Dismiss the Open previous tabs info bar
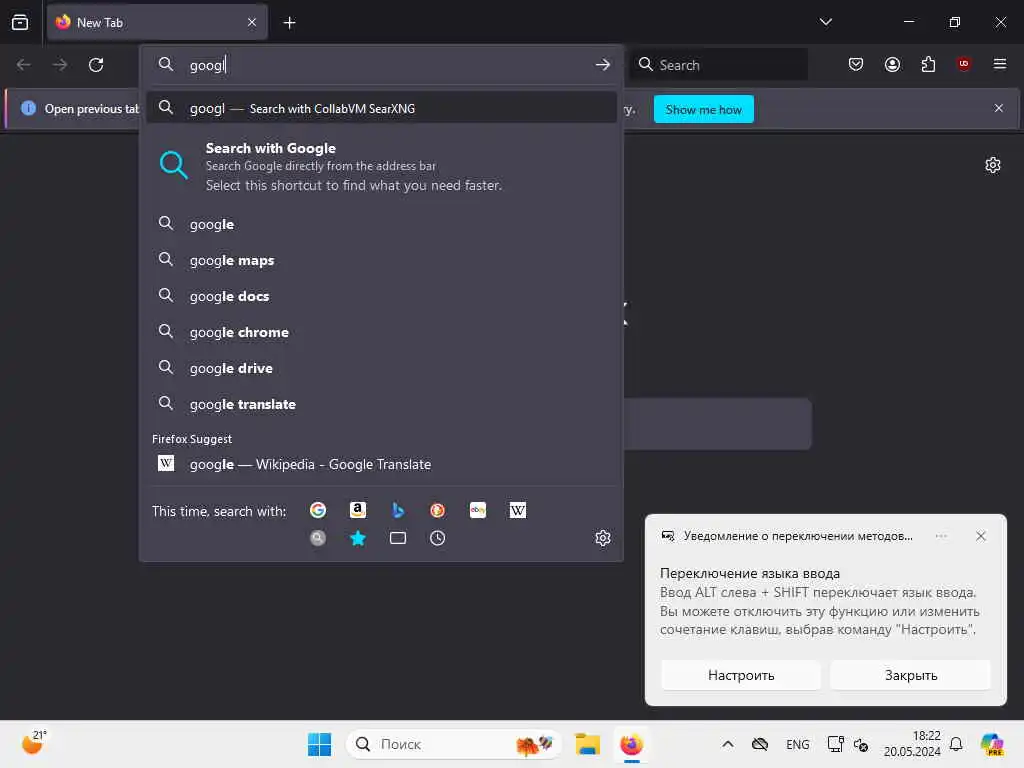Image resolution: width=1024 pixels, height=768 pixels. coord(999,108)
